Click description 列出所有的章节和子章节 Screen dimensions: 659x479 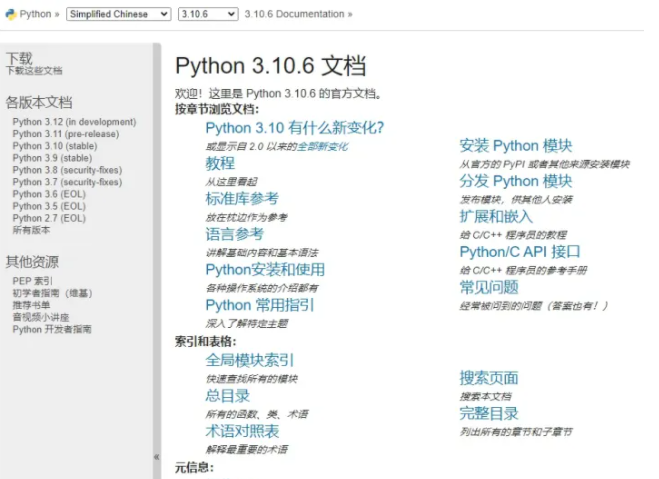[x=516, y=432]
